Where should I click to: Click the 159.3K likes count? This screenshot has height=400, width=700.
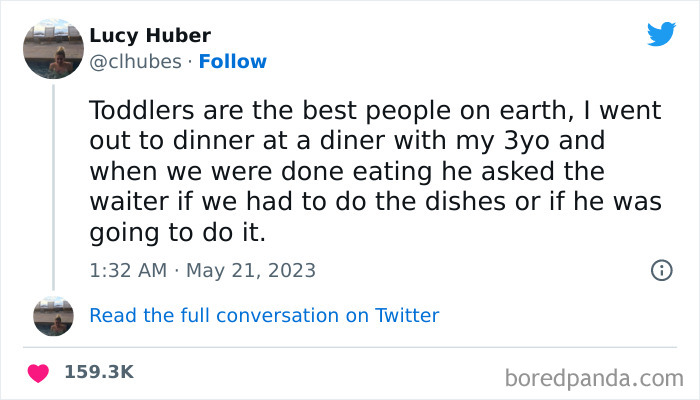point(98,372)
